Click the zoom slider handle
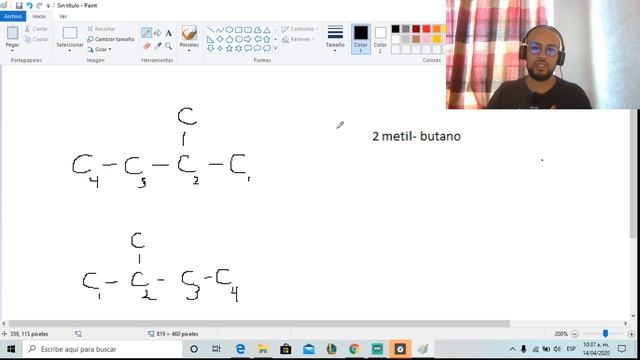This screenshot has height=360, width=640. [x=605, y=334]
